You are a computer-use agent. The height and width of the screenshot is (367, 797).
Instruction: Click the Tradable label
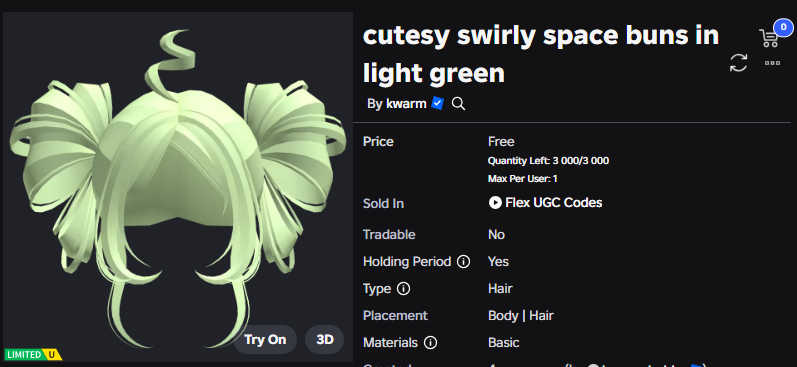click(389, 235)
